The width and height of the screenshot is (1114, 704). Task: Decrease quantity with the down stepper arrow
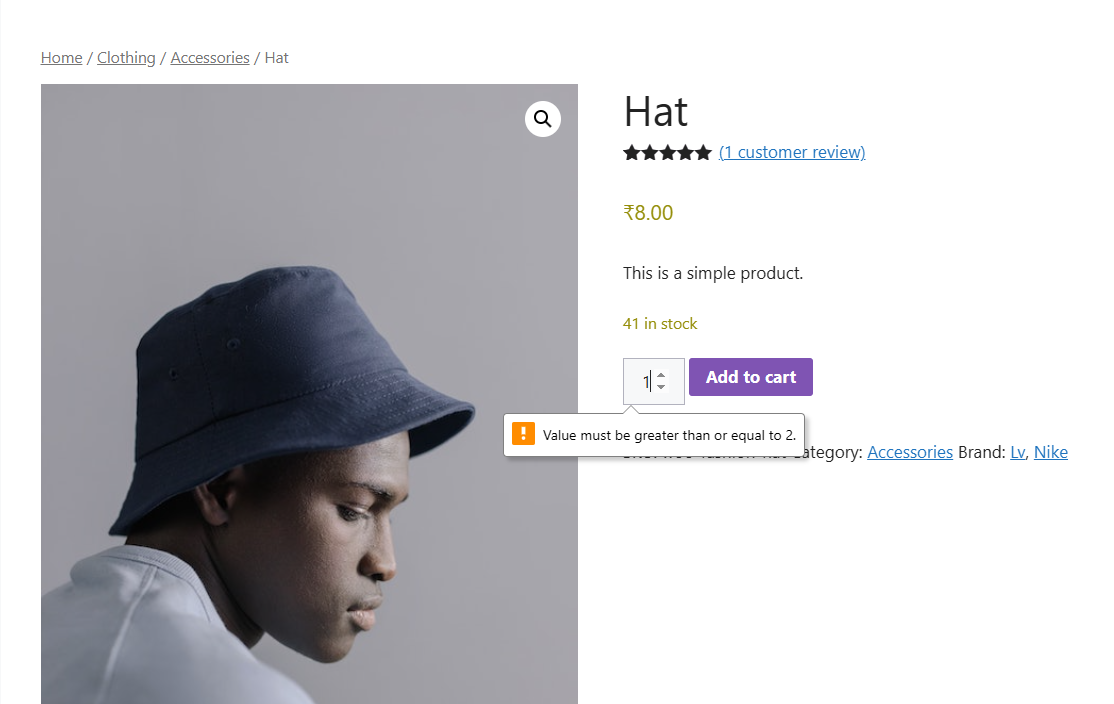[x=661, y=387]
